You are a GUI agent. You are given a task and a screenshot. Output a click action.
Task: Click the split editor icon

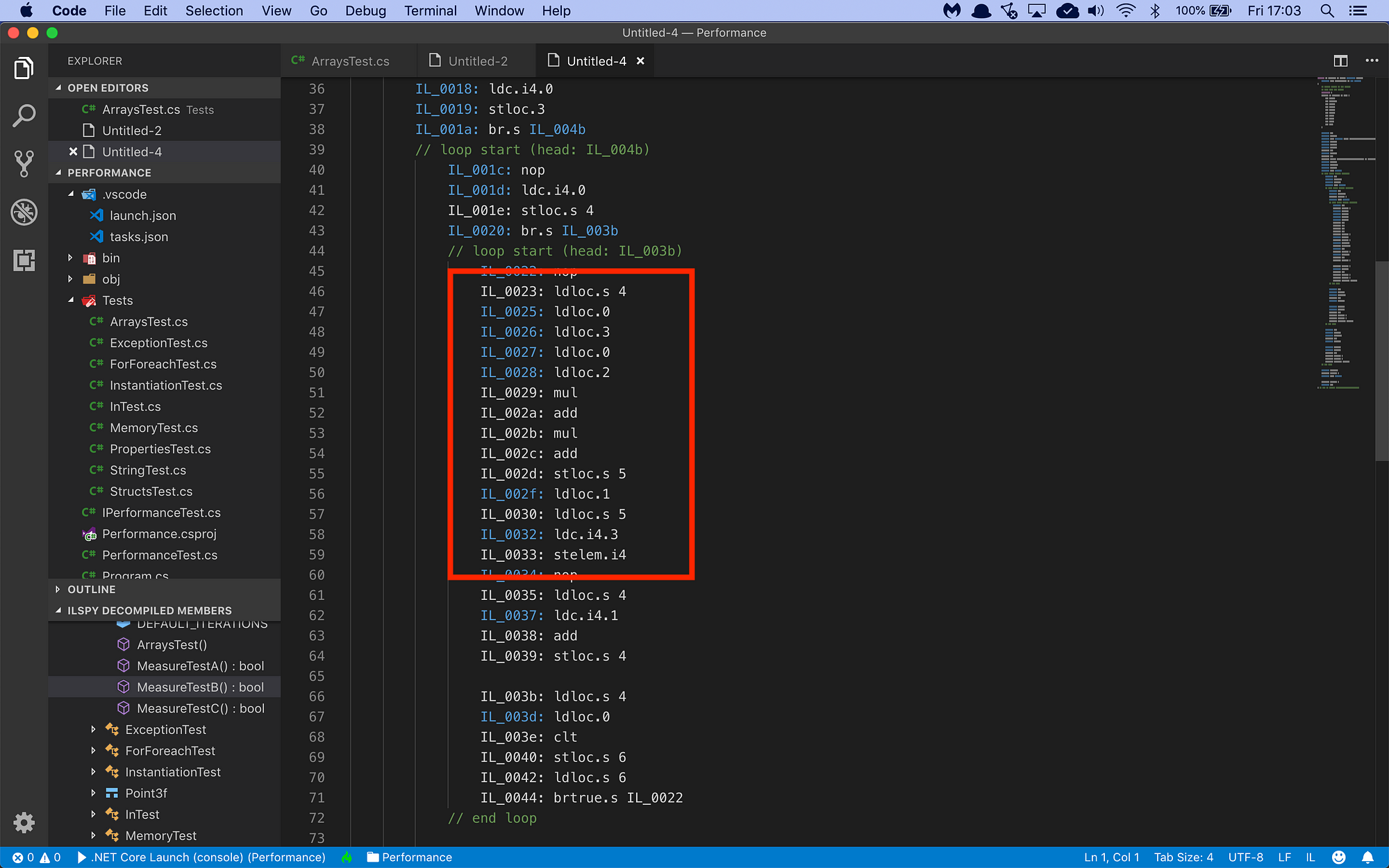click(x=1340, y=61)
